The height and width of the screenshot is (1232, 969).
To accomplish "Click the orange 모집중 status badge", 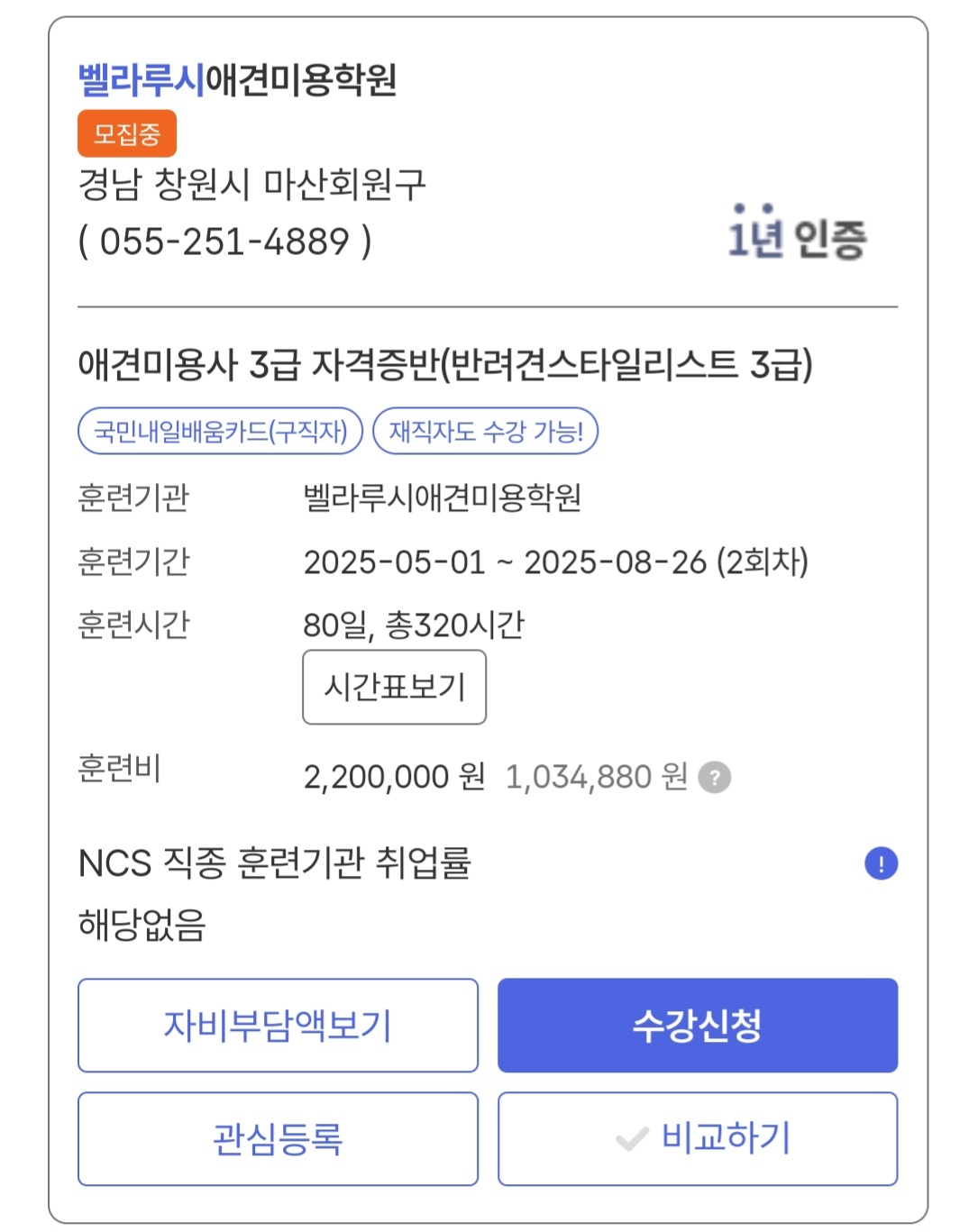I will (x=127, y=133).
